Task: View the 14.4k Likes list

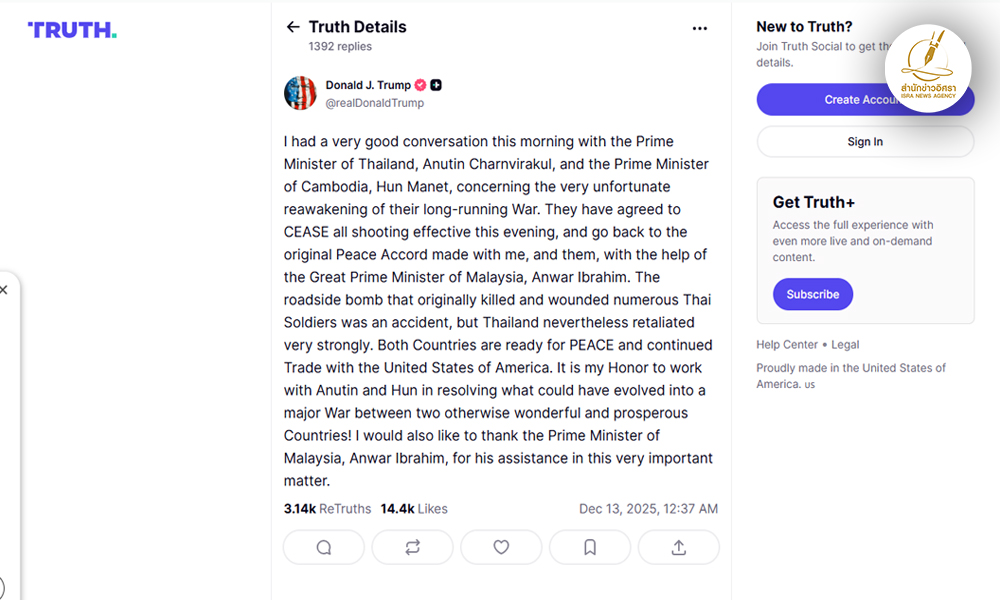Action: pyautogui.click(x=414, y=509)
